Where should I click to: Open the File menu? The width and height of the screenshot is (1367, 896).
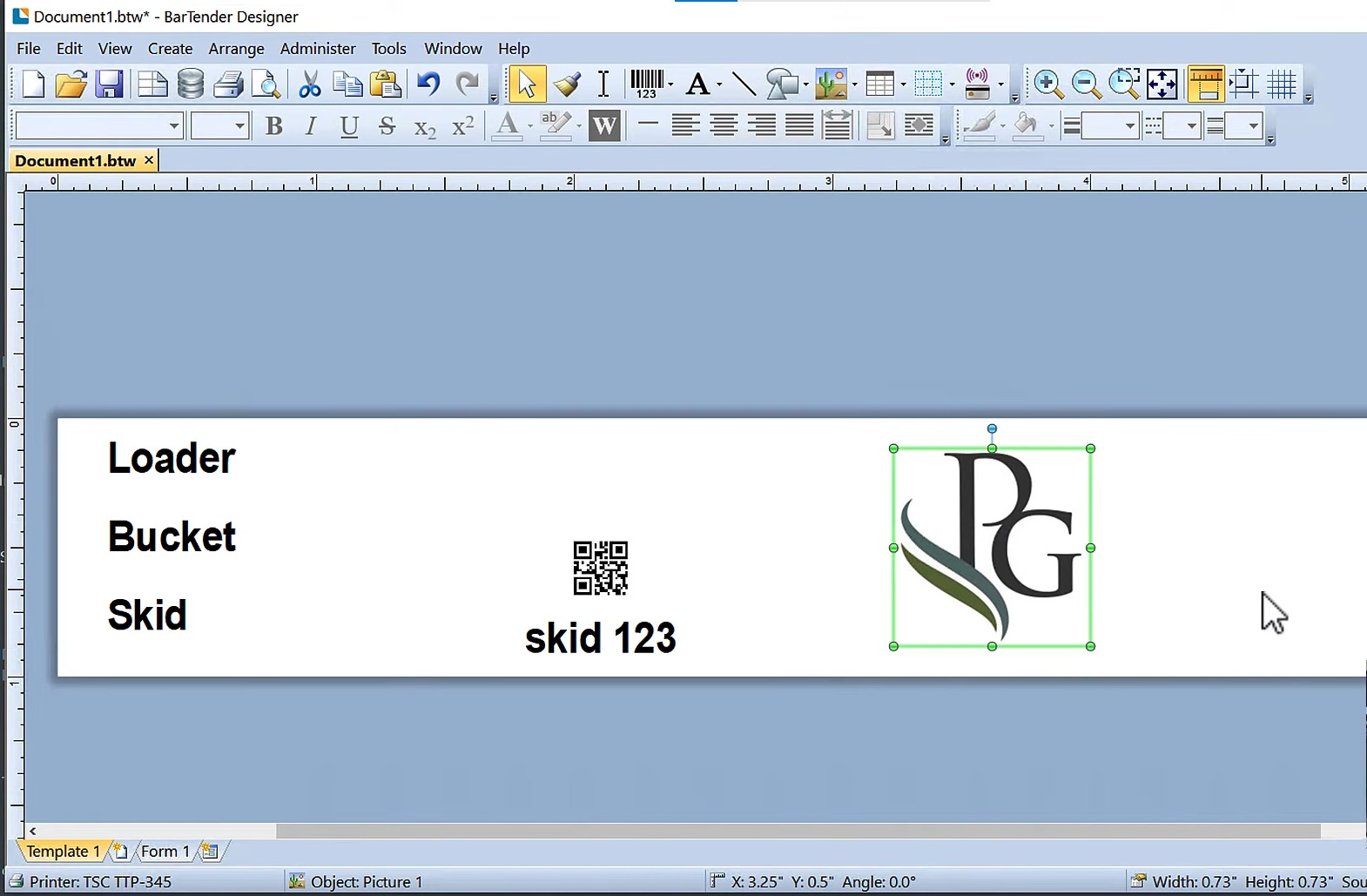[x=29, y=49]
